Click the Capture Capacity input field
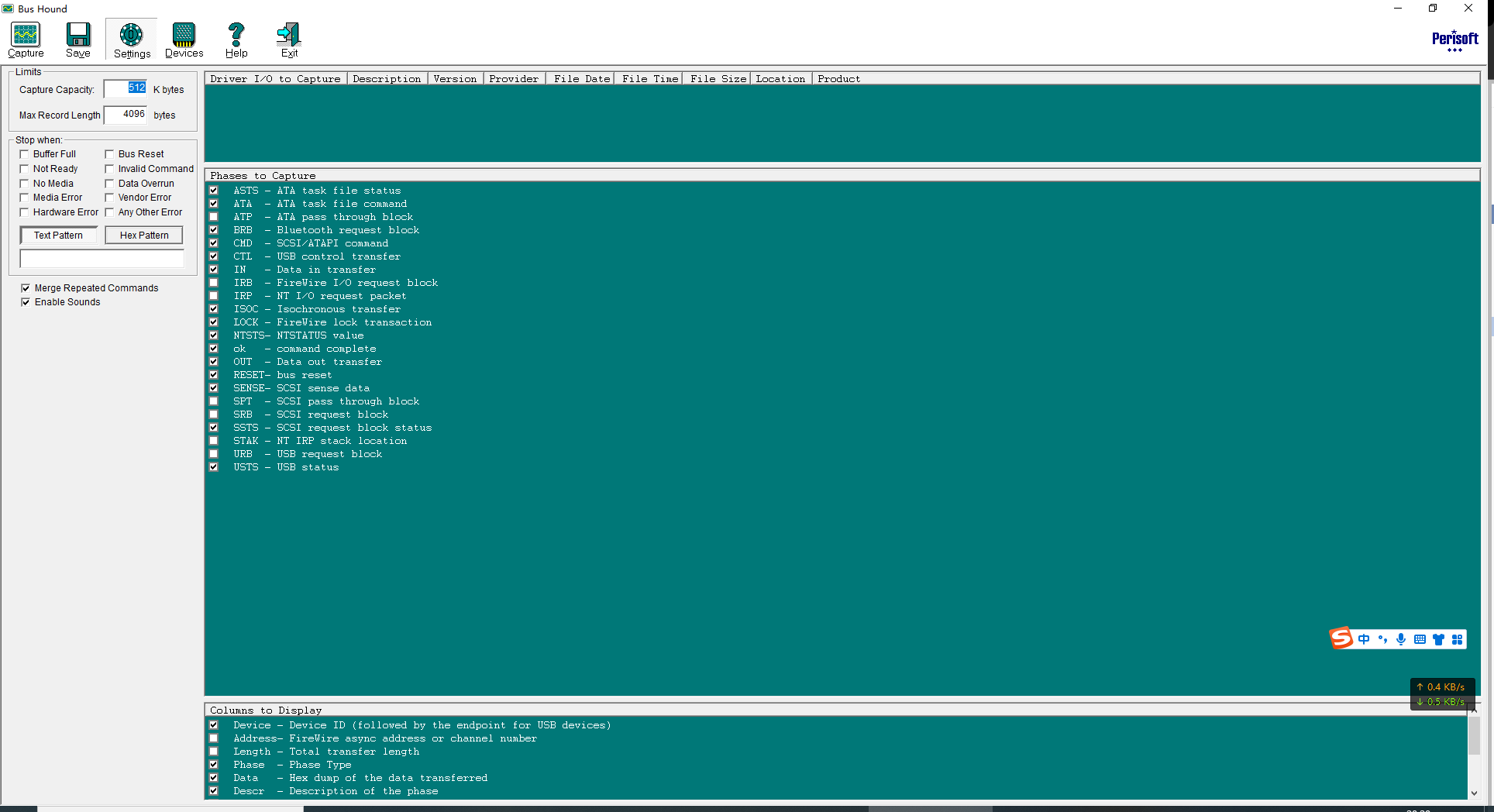This screenshot has height=812, width=1494. (x=126, y=89)
